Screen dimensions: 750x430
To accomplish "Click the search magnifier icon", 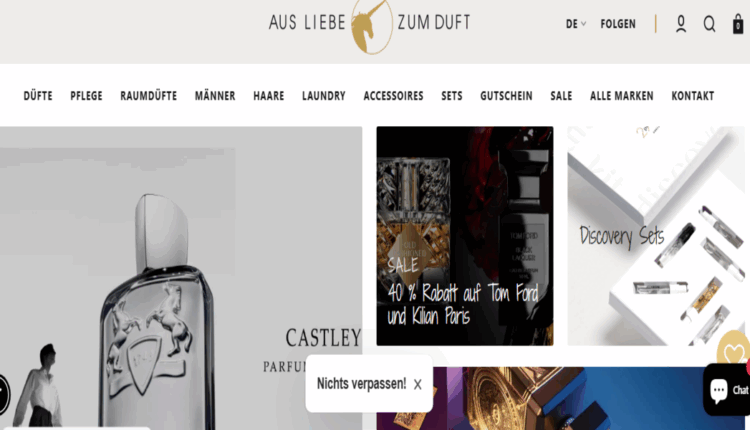I will (709, 23).
